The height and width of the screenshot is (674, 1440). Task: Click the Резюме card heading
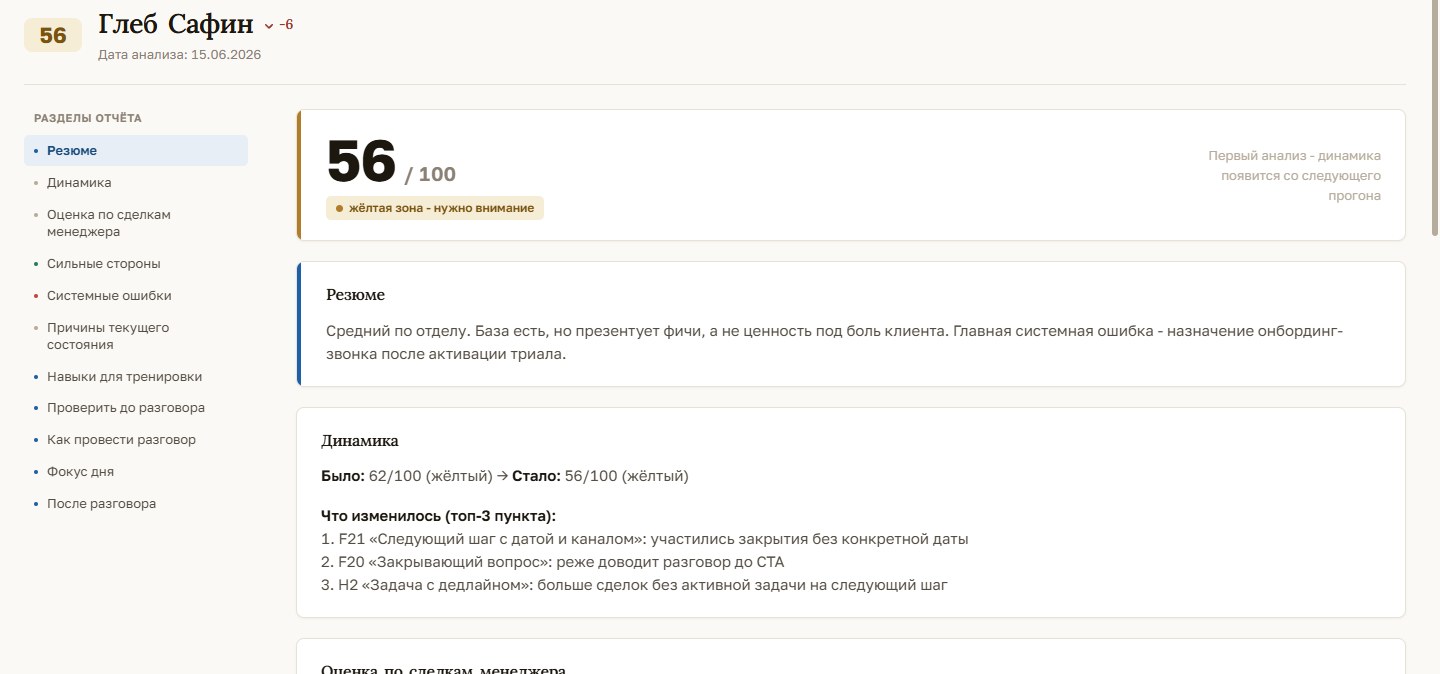(x=355, y=295)
